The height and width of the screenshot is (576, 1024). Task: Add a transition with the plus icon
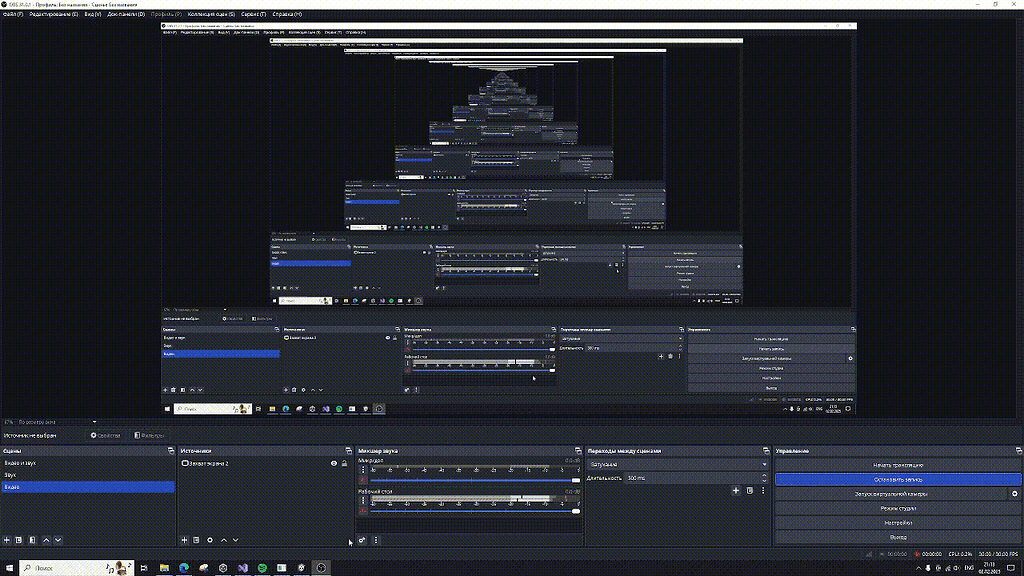click(737, 489)
